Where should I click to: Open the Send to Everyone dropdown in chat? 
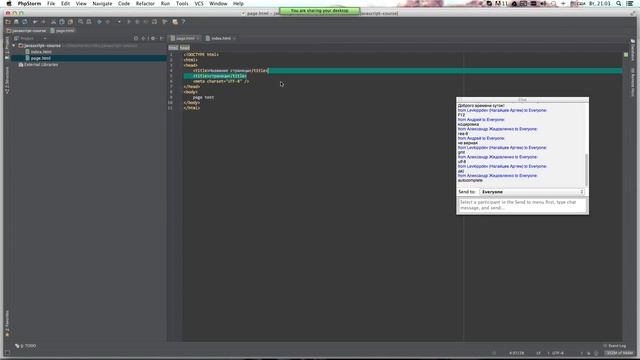[532, 192]
